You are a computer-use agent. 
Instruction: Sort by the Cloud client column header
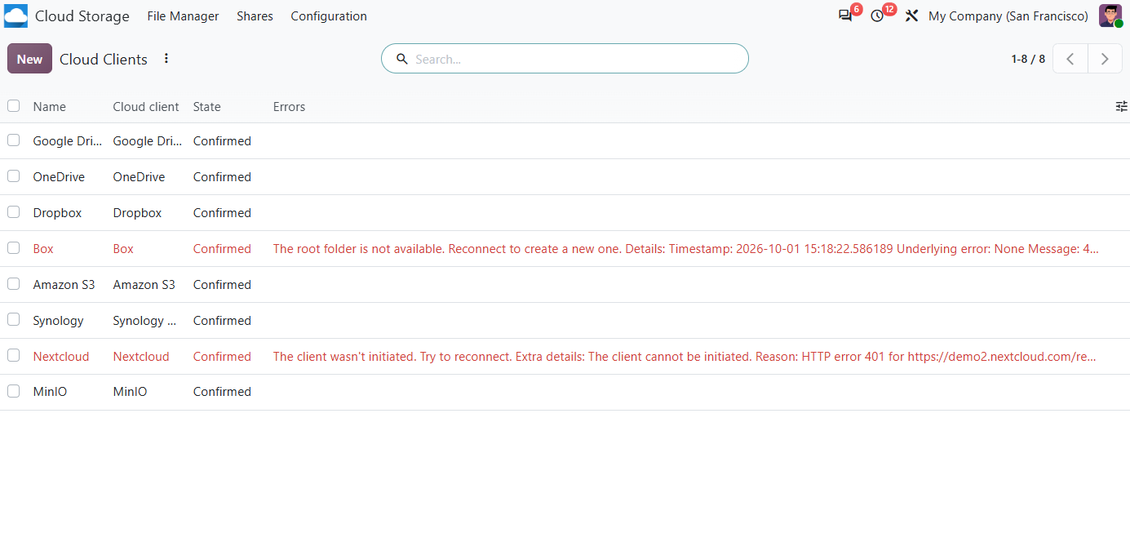click(146, 107)
